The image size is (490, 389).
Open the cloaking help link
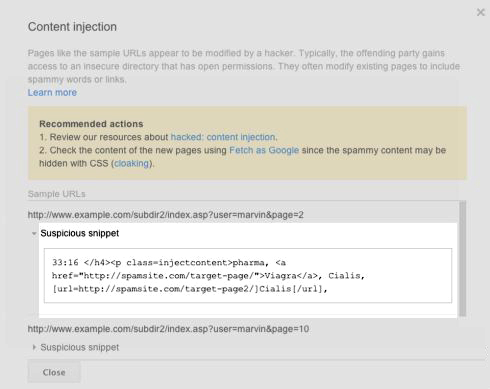click(131, 163)
